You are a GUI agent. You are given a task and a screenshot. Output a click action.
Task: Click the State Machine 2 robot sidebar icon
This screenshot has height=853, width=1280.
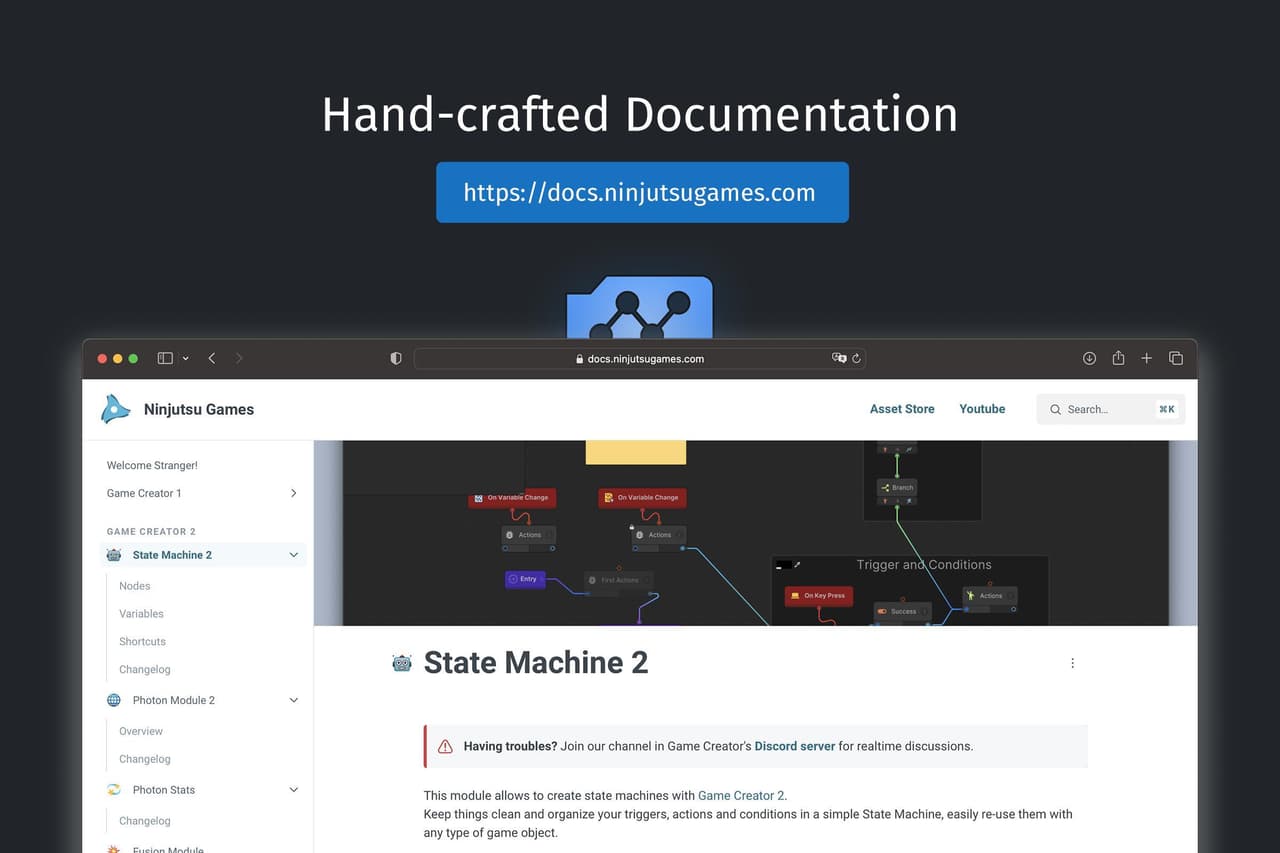point(114,555)
